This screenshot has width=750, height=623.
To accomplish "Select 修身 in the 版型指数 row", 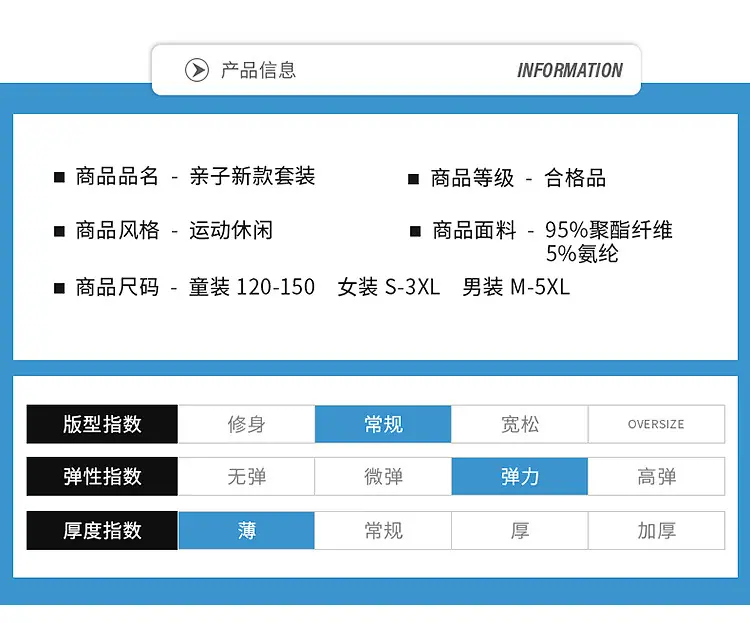I will [246, 424].
